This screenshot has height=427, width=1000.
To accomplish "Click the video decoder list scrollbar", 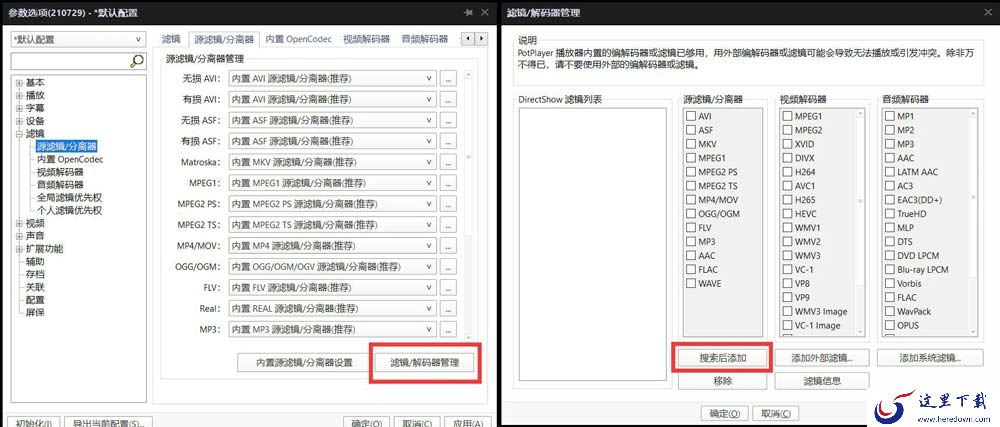I will [860, 221].
